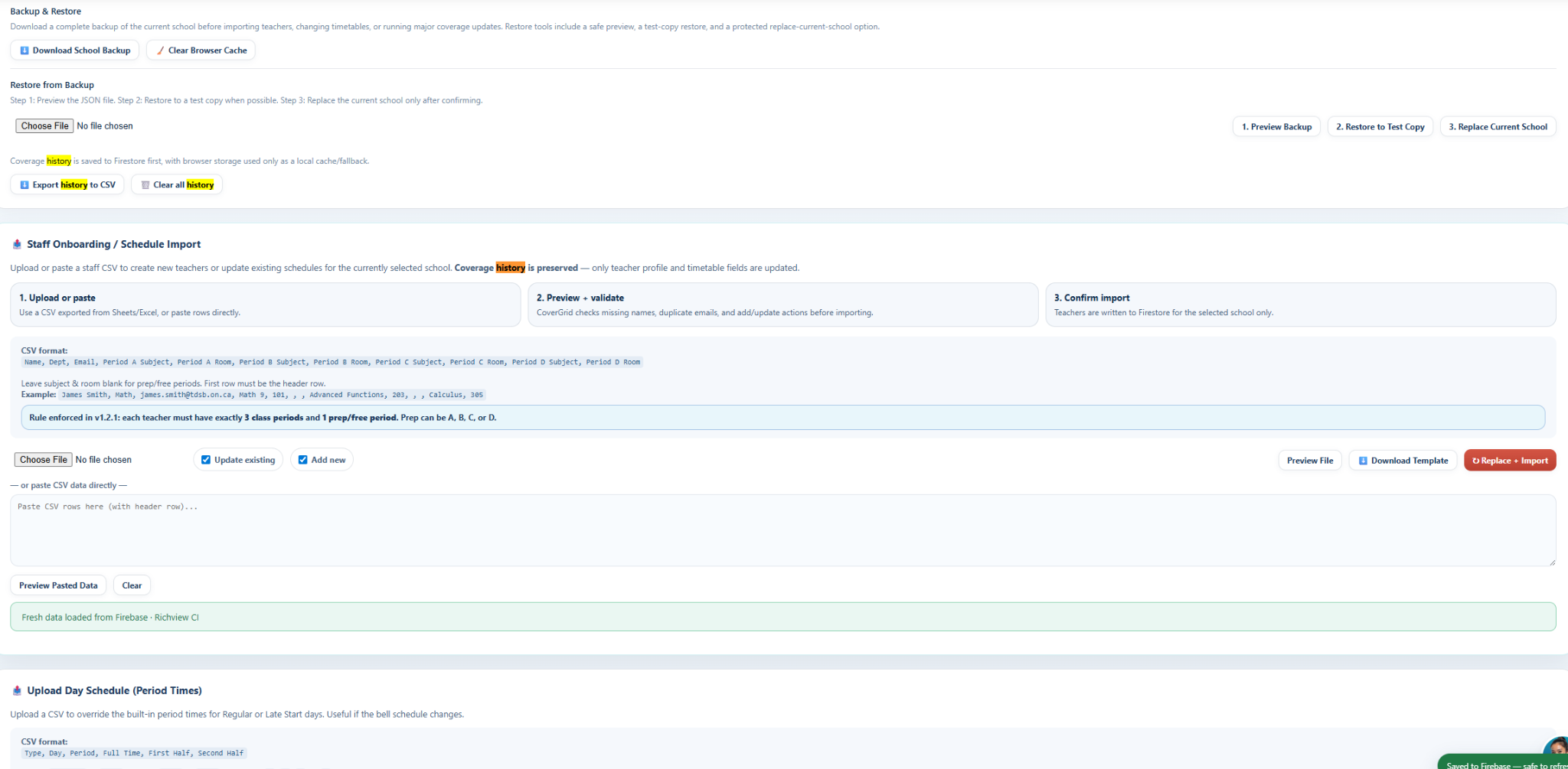Click the Staff Onboarding section icon
Screen dimensions: 1568x769
point(17,244)
